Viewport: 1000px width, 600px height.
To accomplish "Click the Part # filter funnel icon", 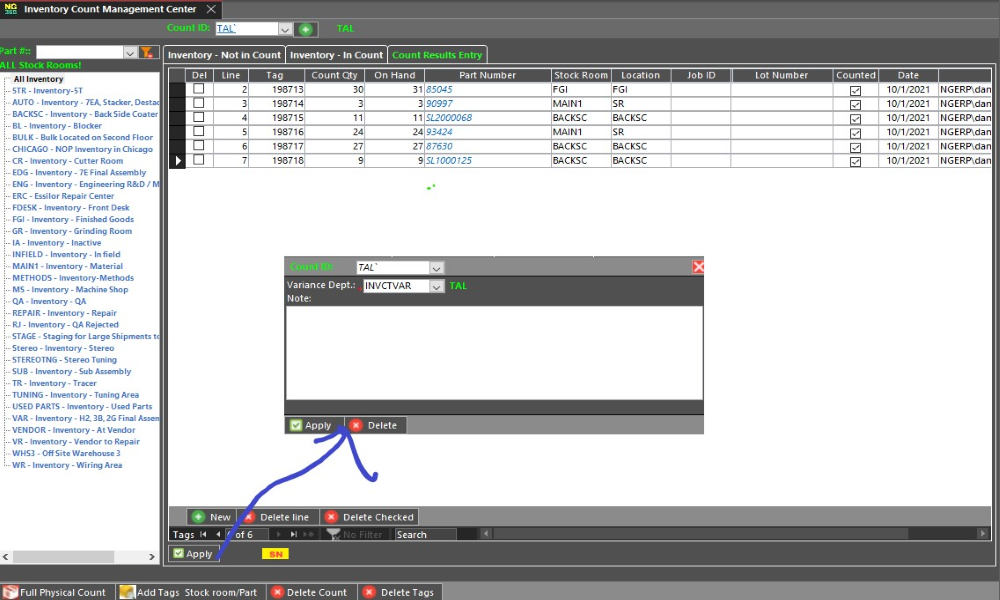I will tap(146, 52).
